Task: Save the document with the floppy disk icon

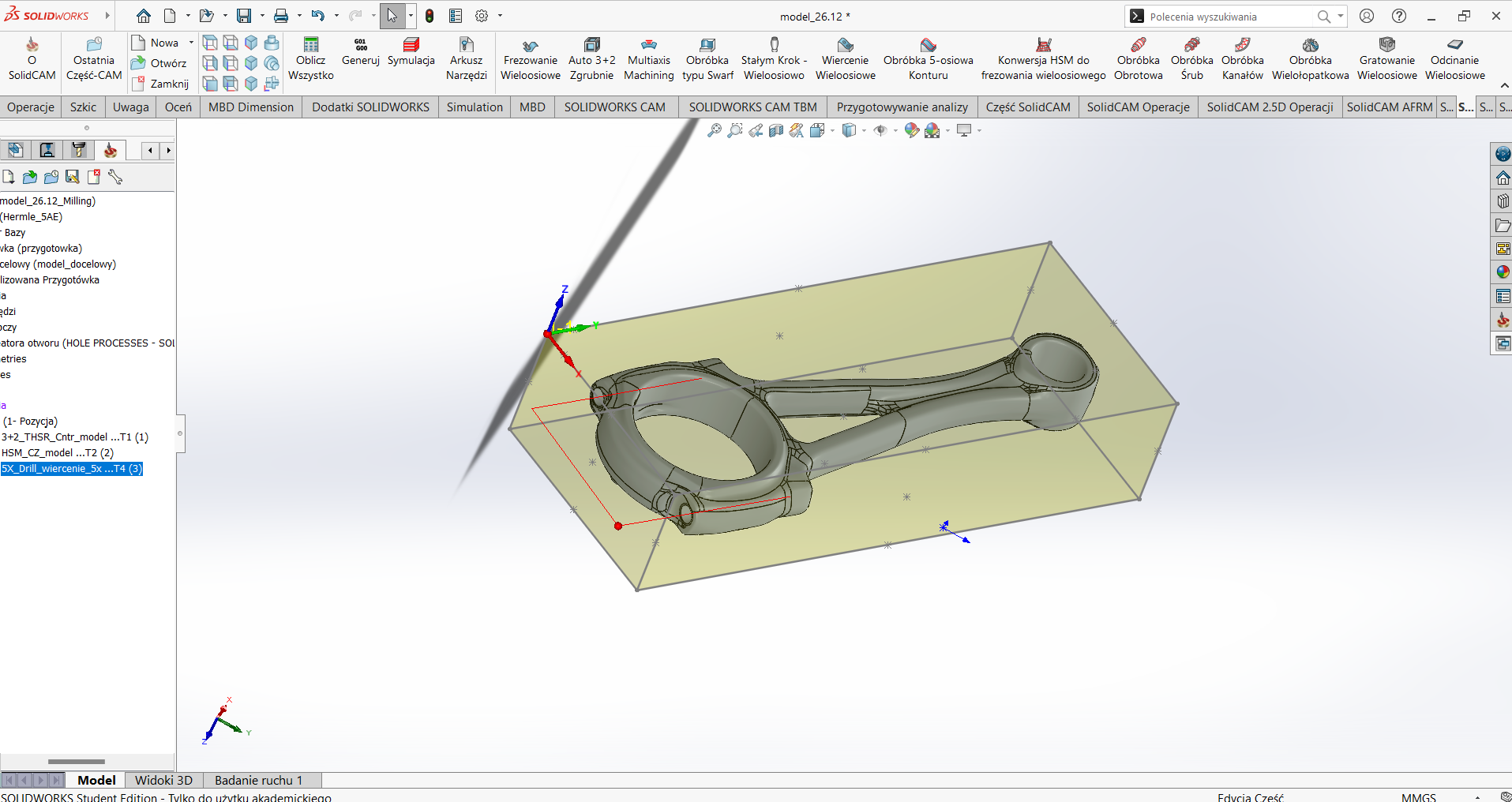Action: (x=244, y=16)
